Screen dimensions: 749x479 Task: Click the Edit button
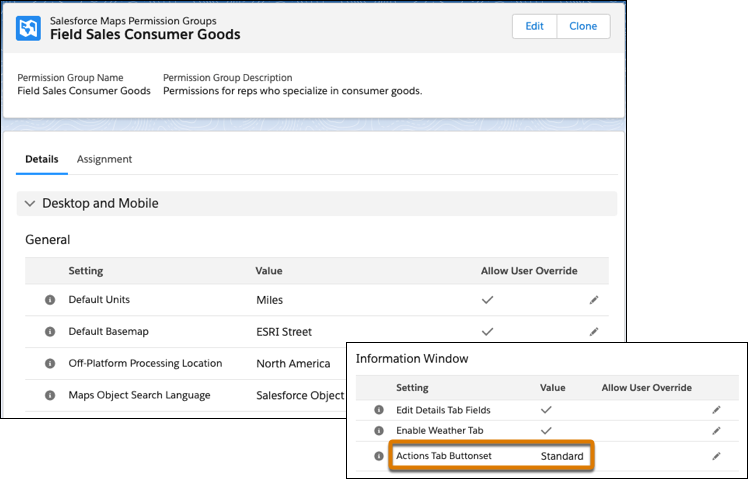(534, 26)
